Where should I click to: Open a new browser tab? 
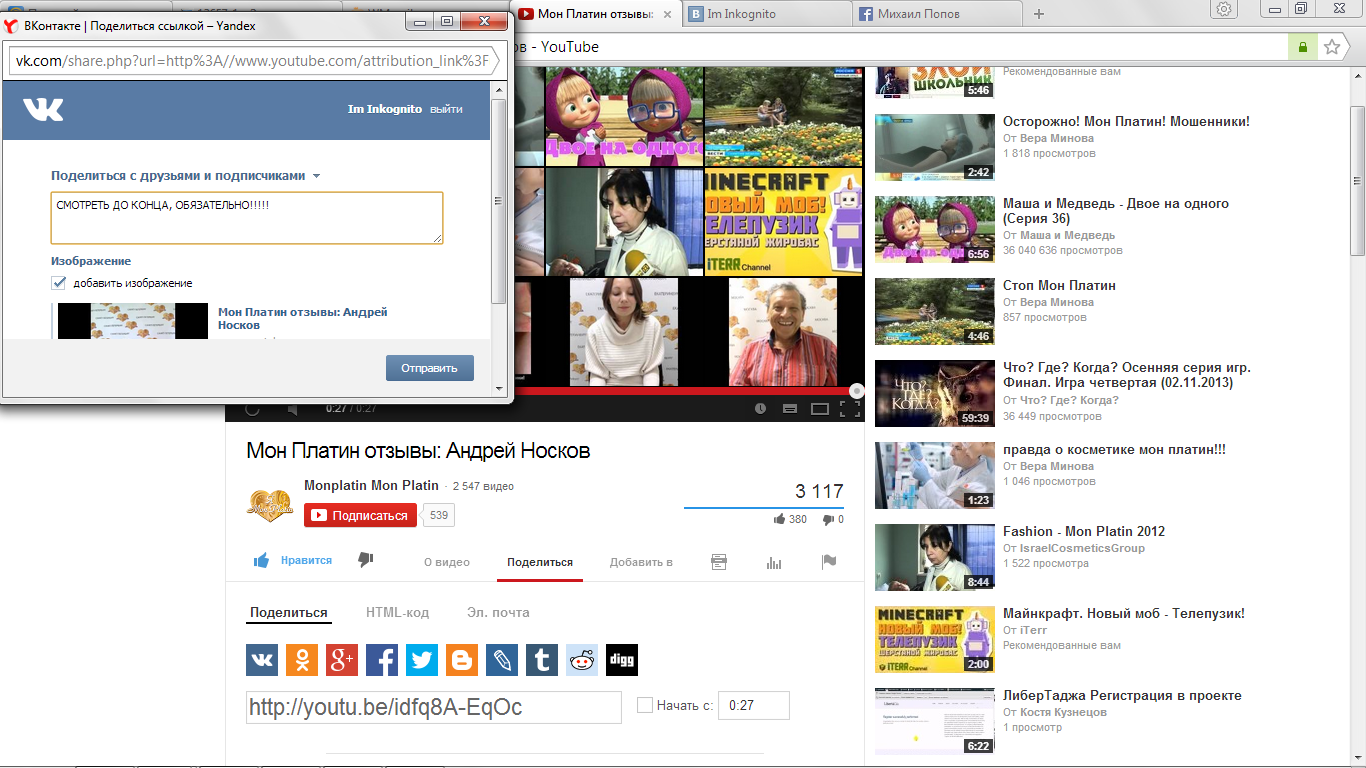point(1039,14)
